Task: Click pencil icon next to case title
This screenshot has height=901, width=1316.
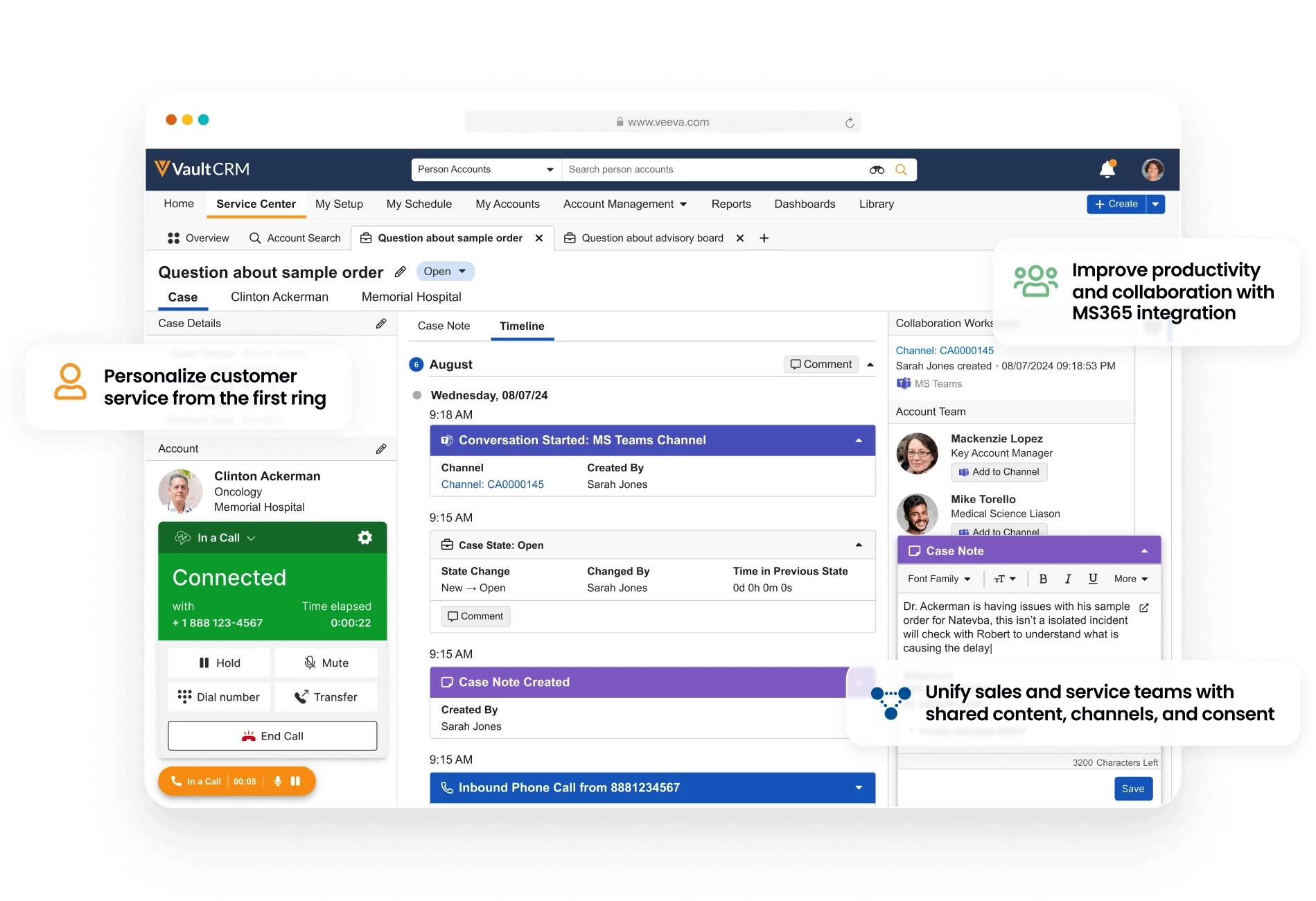Action: tap(401, 272)
